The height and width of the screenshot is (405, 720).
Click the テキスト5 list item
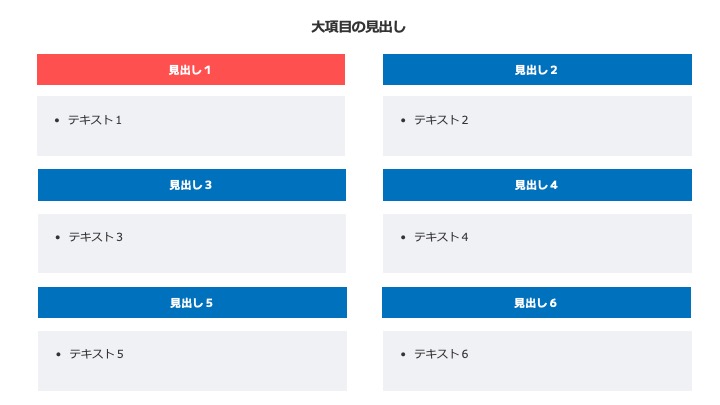pos(96,354)
